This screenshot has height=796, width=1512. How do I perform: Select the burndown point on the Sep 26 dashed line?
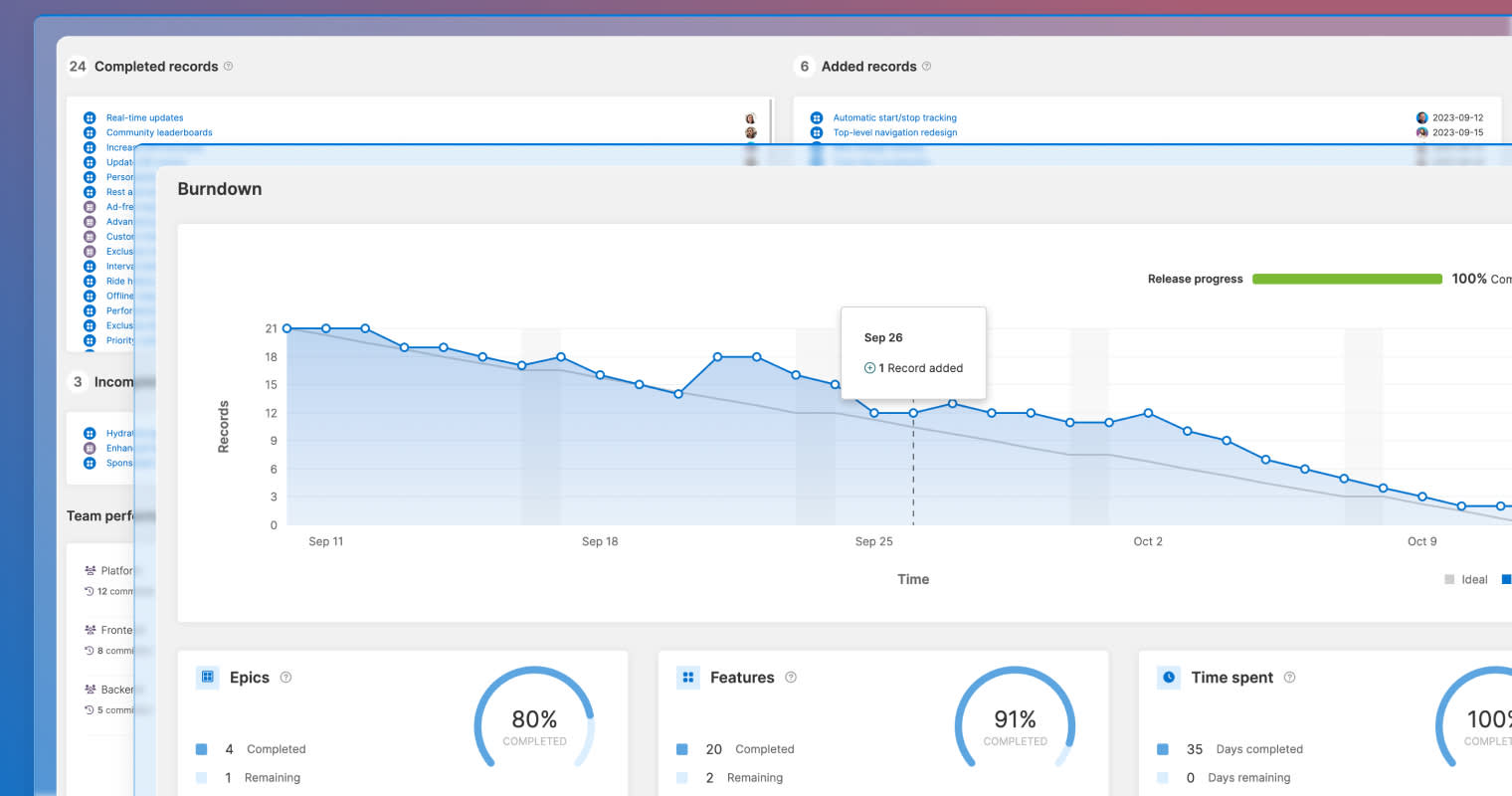pos(913,413)
